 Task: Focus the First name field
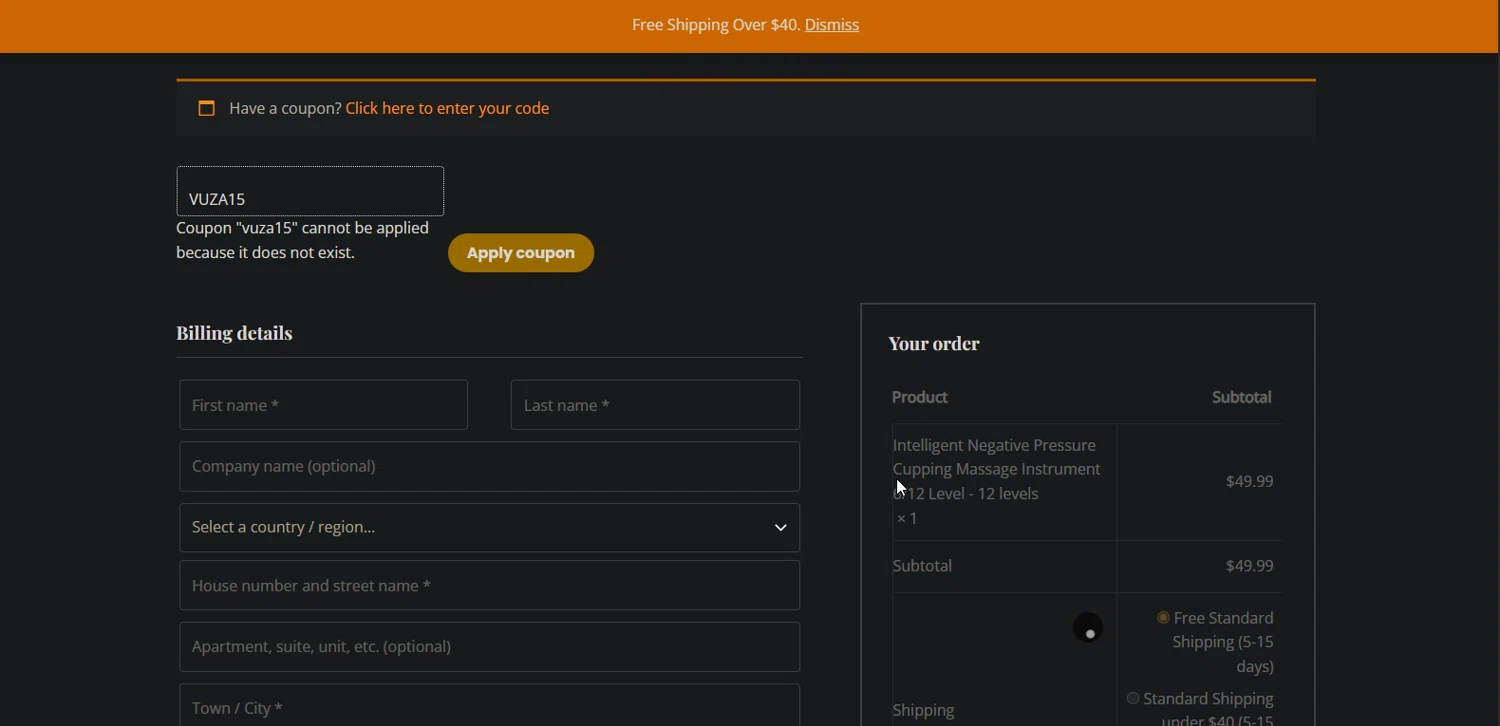[324, 405]
